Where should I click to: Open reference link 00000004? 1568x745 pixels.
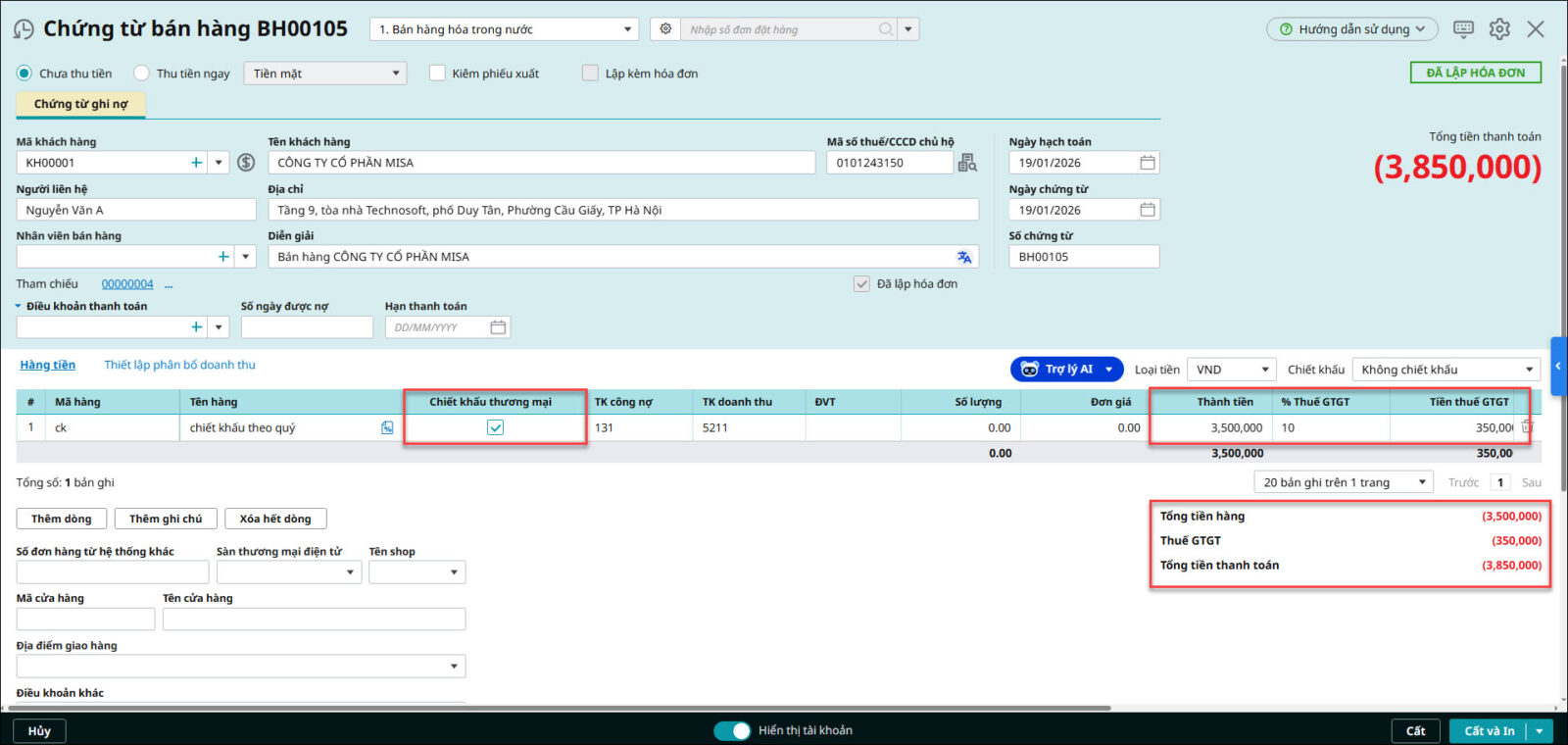pyautogui.click(x=127, y=284)
